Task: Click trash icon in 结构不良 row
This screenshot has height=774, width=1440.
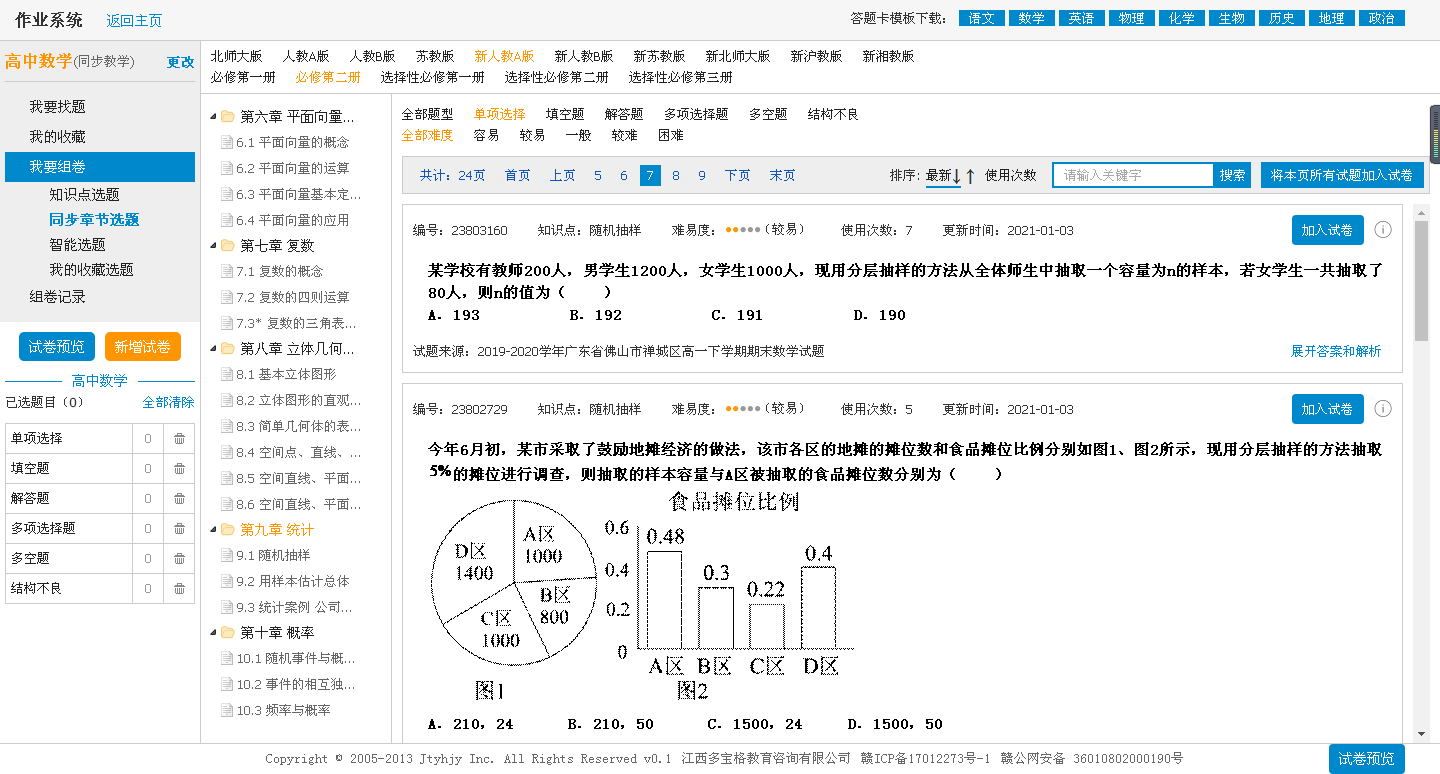Action: pyautogui.click(x=179, y=588)
